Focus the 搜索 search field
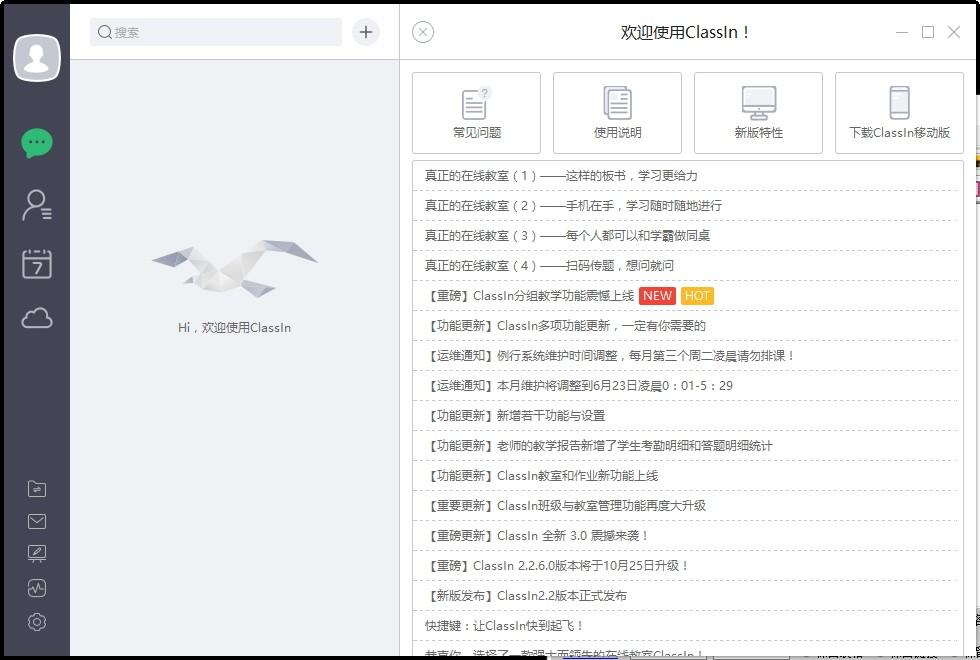The image size is (980, 660). (216, 32)
